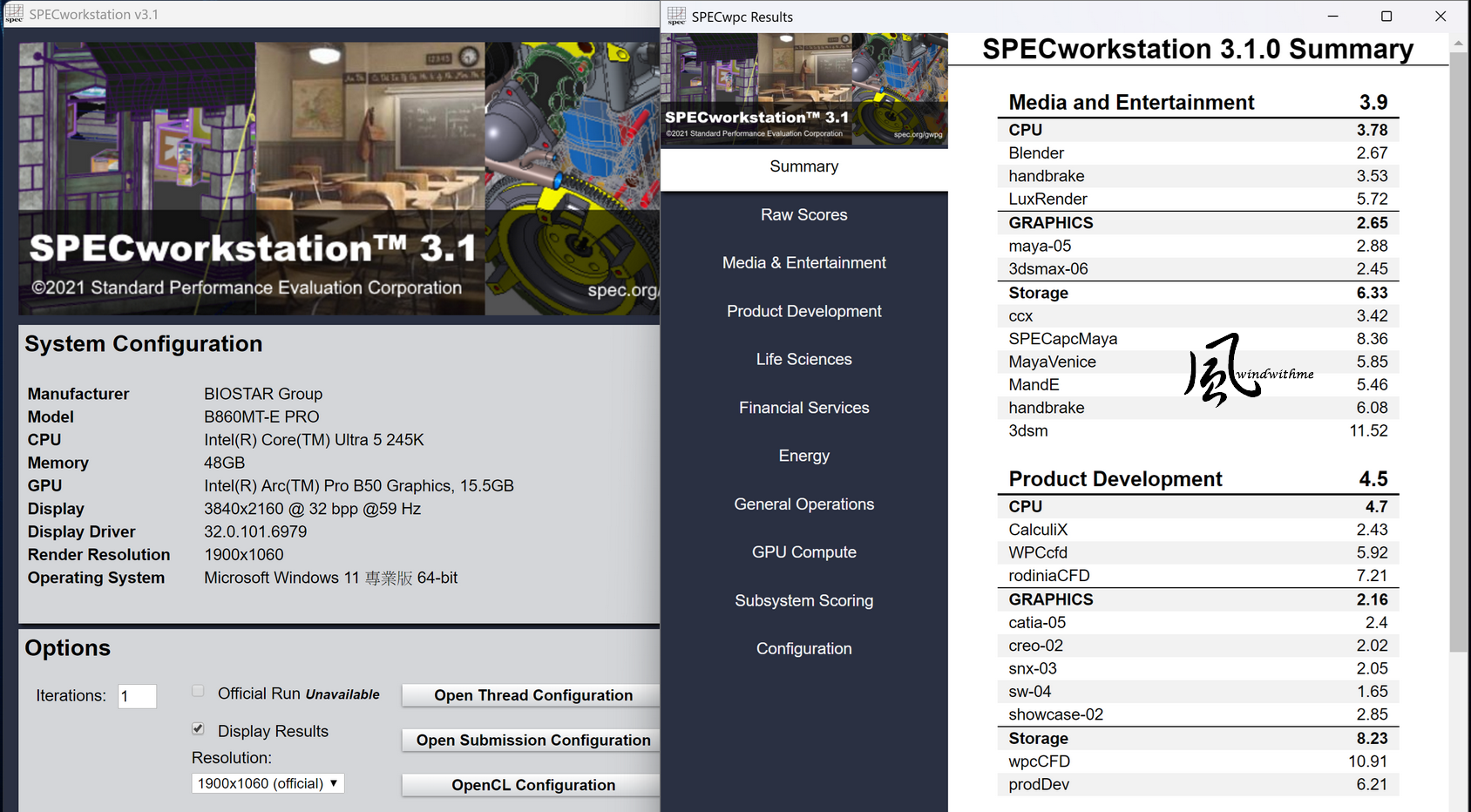Click Open Submission Configuration button

(532, 740)
